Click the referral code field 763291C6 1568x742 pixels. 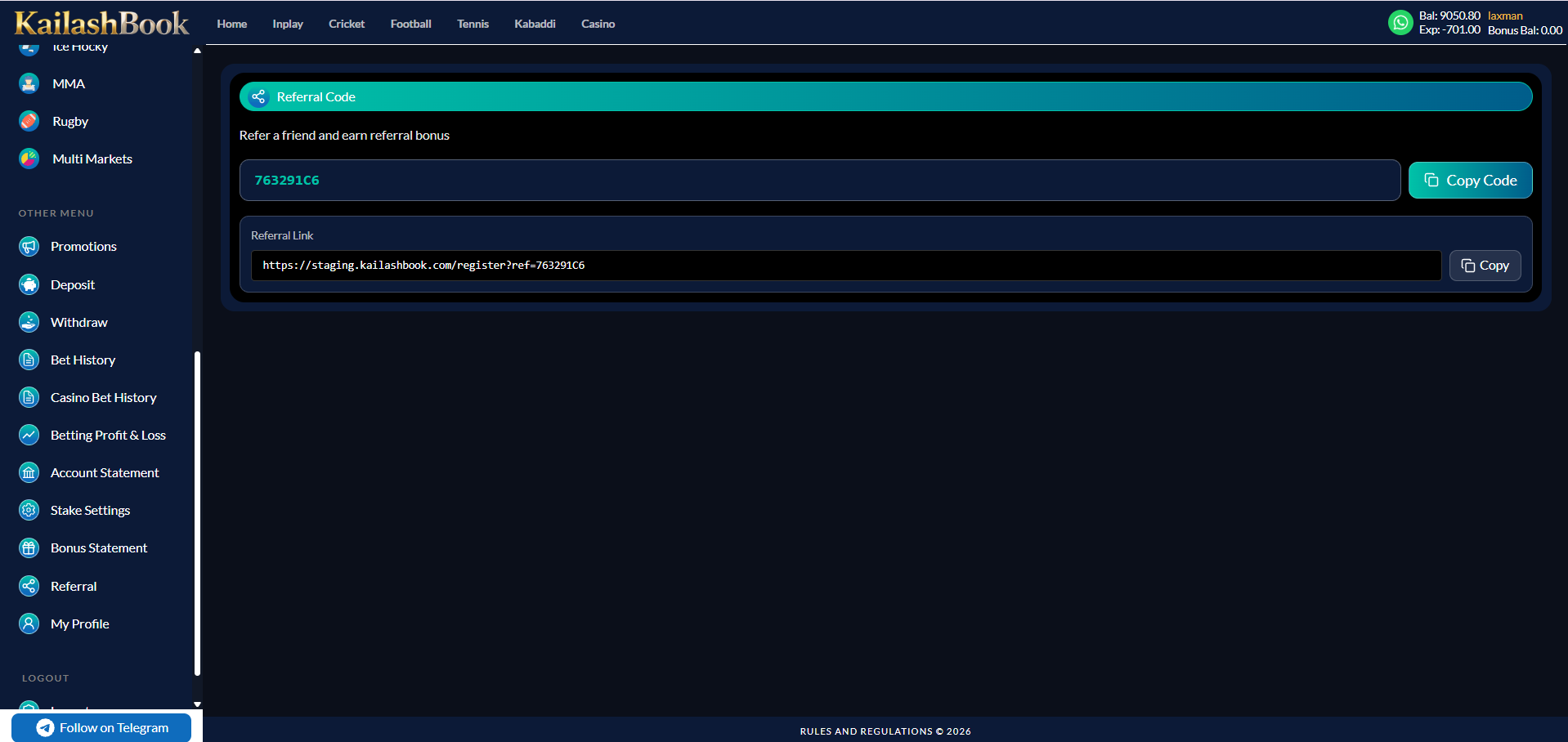tap(820, 180)
